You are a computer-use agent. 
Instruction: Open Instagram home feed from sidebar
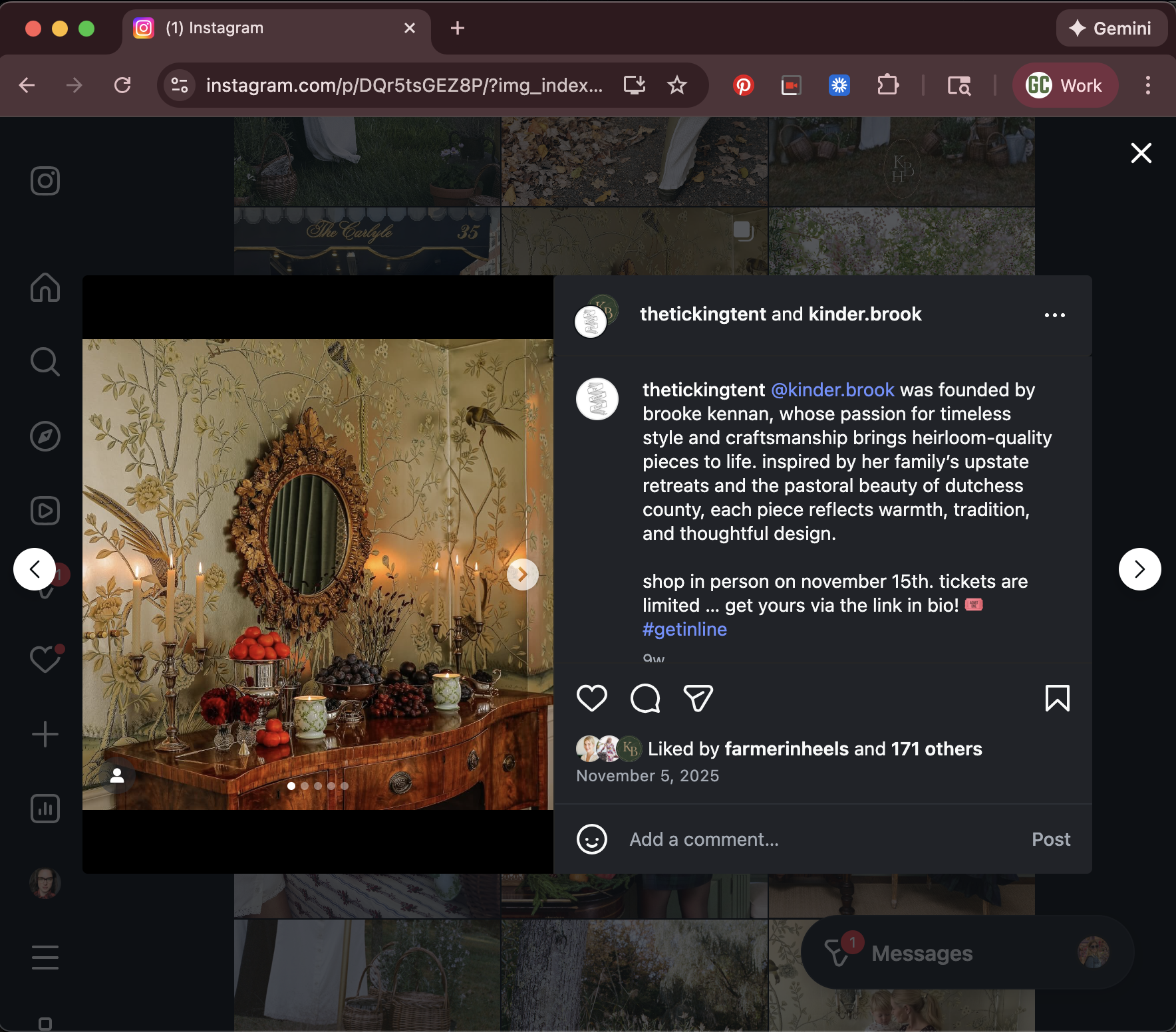coord(45,287)
